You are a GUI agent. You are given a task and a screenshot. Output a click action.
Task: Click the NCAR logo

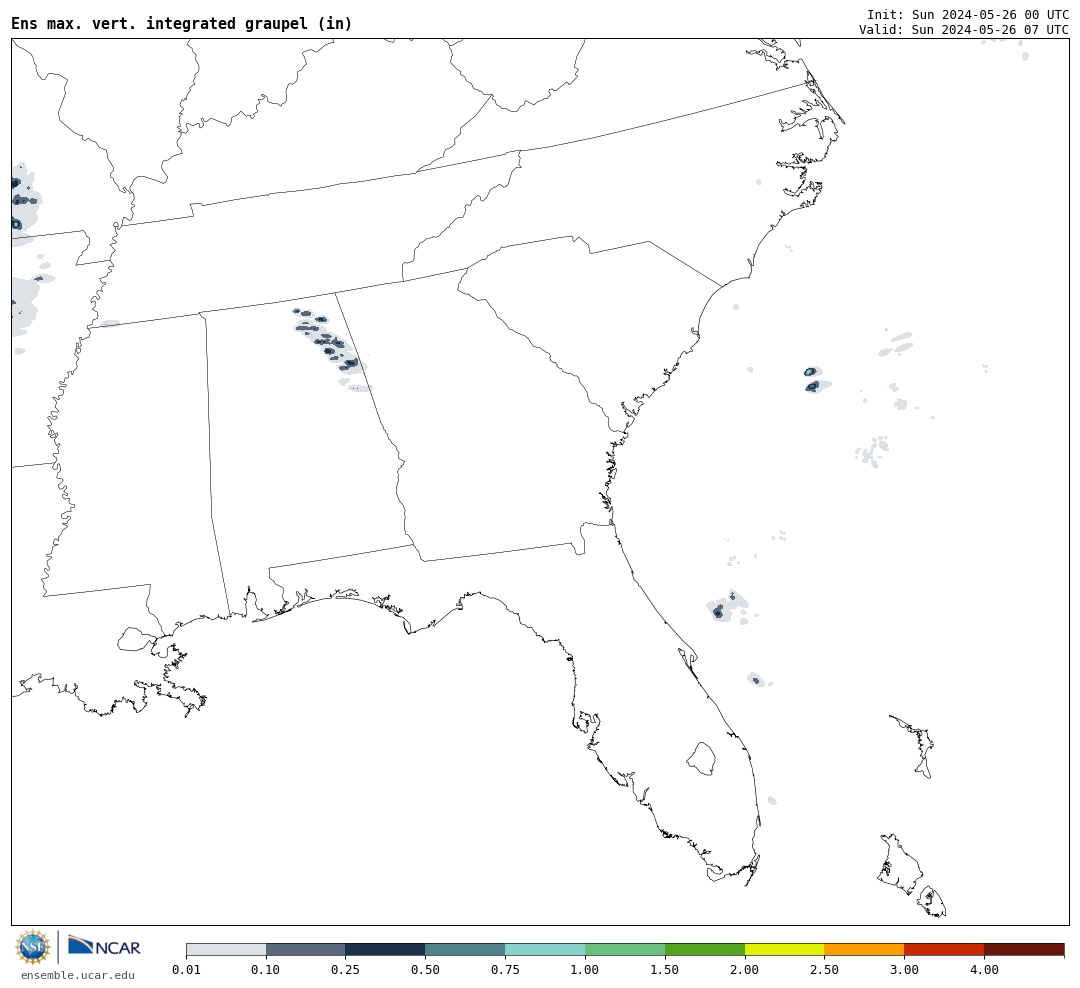pyautogui.click(x=104, y=946)
